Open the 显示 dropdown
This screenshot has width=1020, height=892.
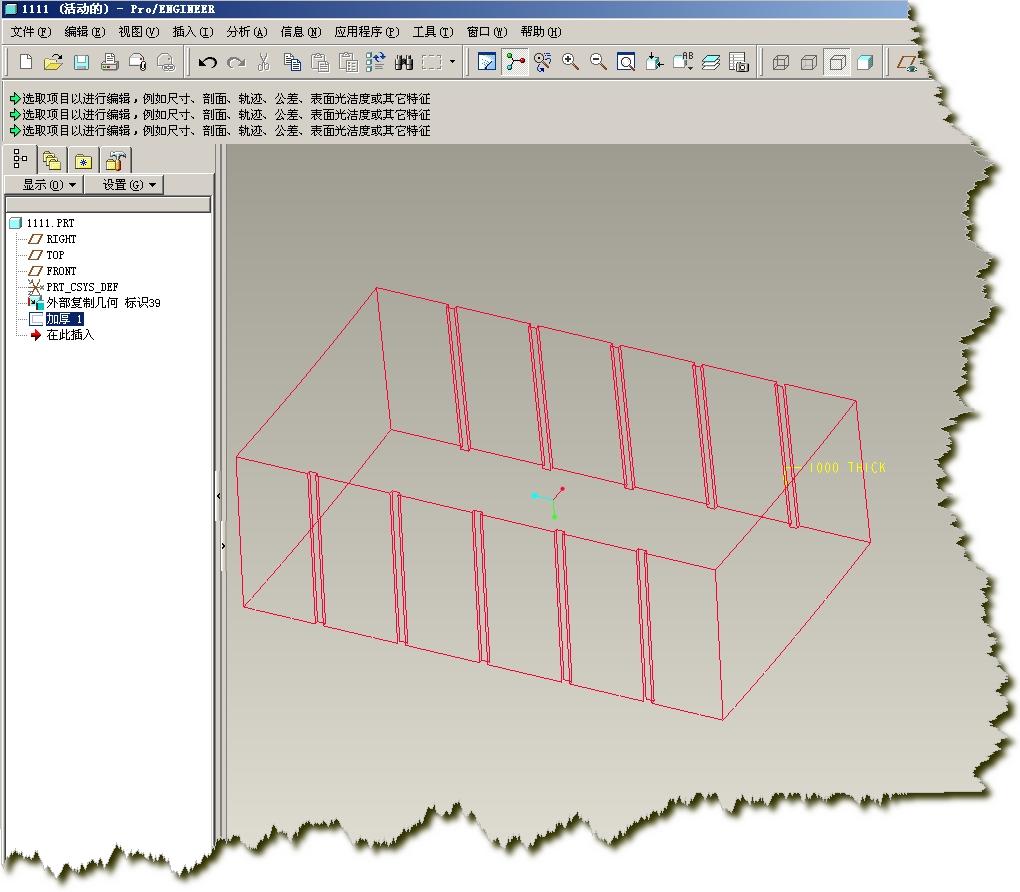pos(44,185)
